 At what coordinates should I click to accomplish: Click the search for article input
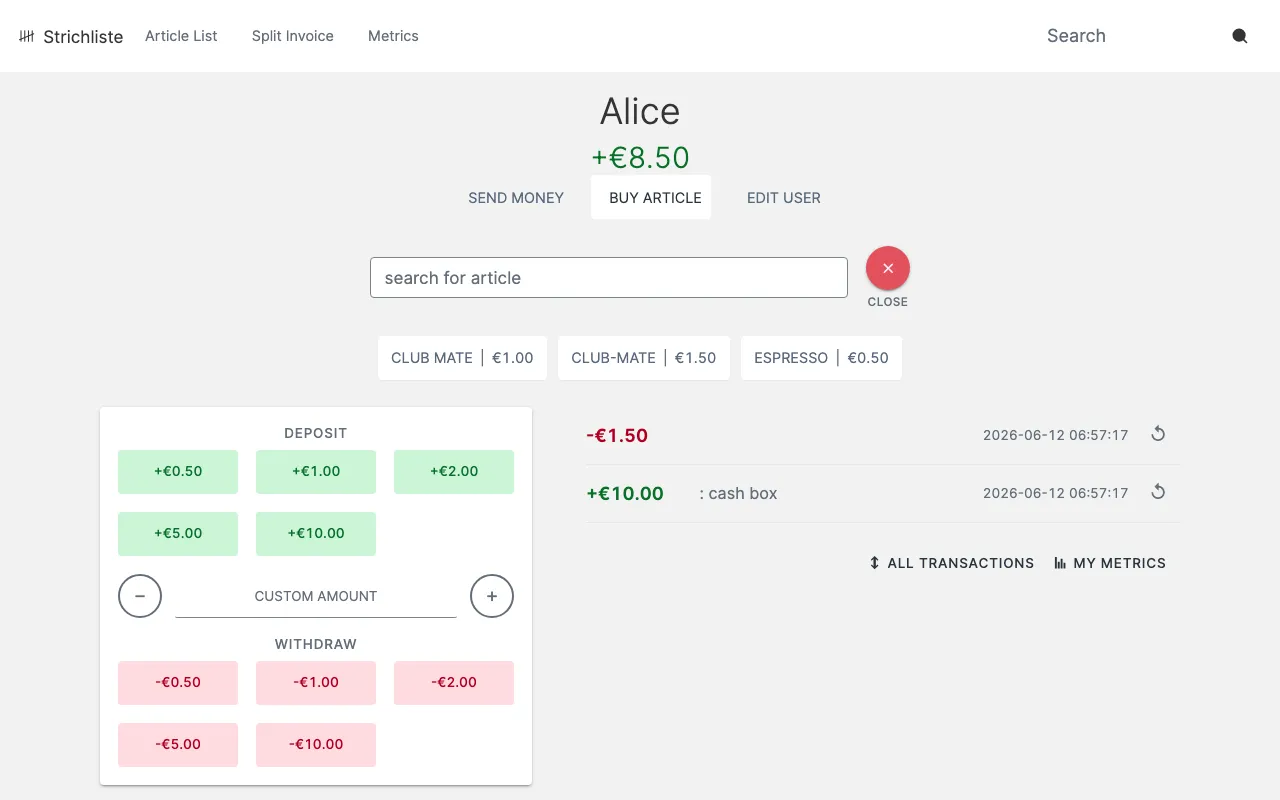pyautogui.click(x=609, y=278)
